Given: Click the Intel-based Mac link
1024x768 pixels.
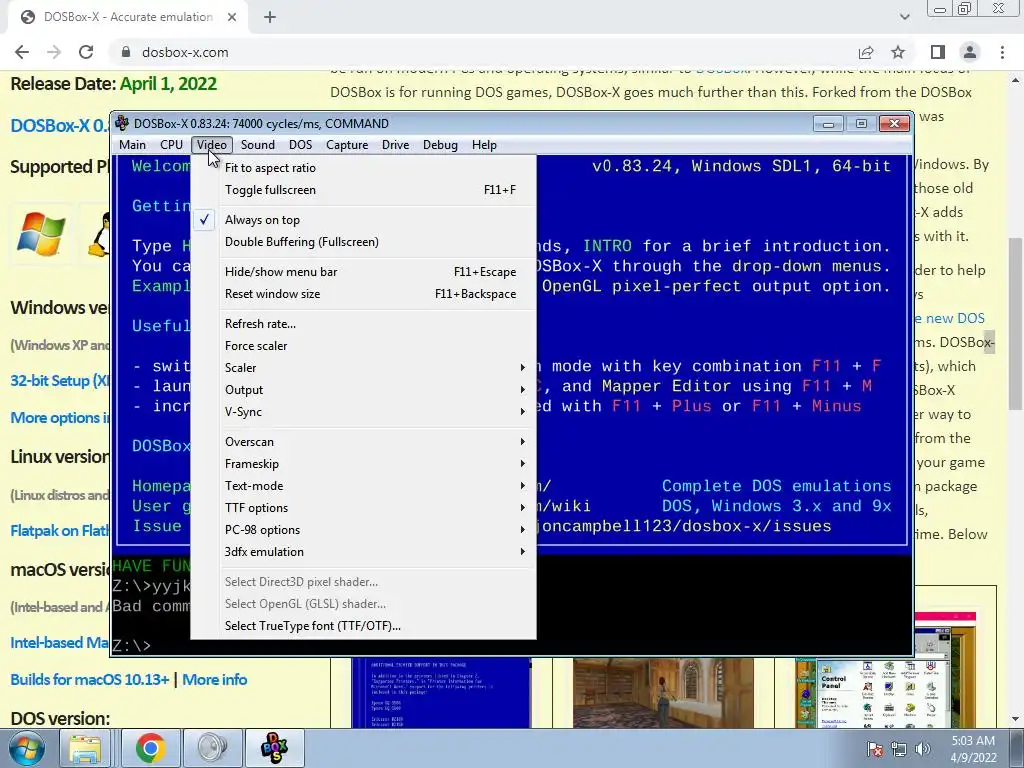Looking at the screenshot, I should point(60,643).
